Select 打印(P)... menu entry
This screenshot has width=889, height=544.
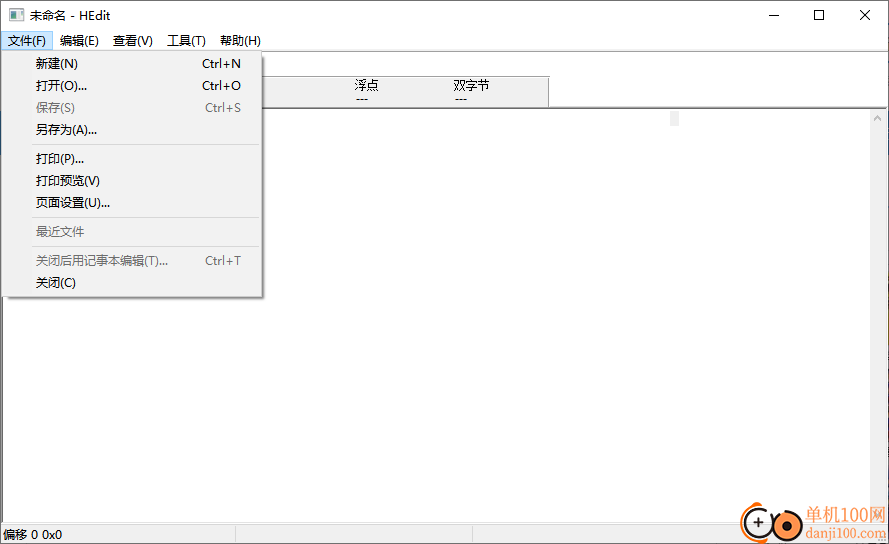tap(132, 159)
